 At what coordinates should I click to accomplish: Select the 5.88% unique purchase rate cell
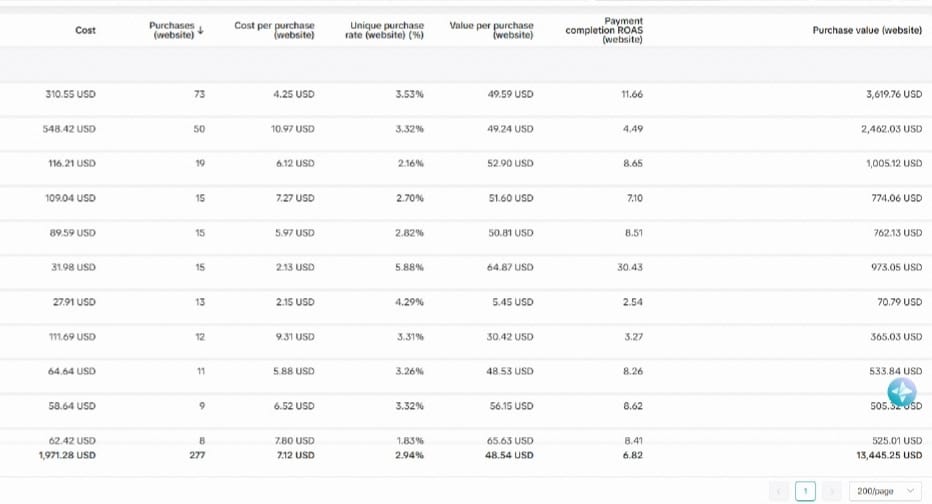(x=410, y=267)
